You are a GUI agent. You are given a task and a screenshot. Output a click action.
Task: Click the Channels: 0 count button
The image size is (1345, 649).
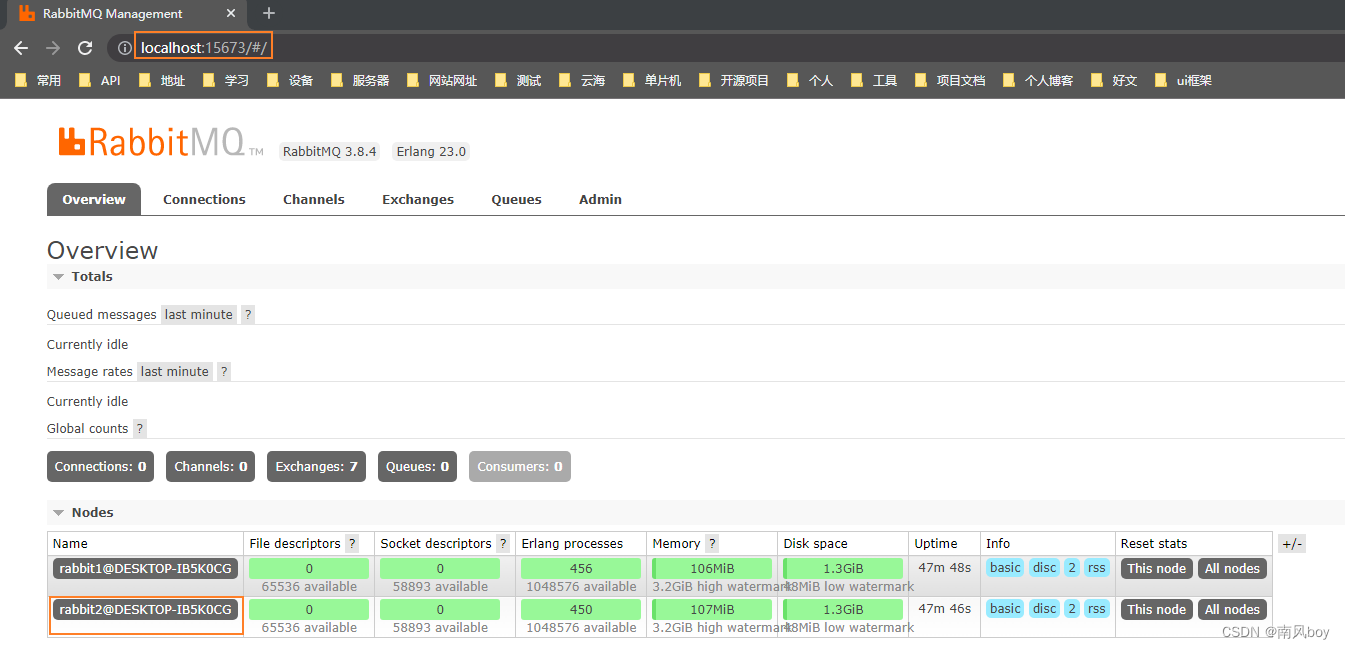coord(211,466)
